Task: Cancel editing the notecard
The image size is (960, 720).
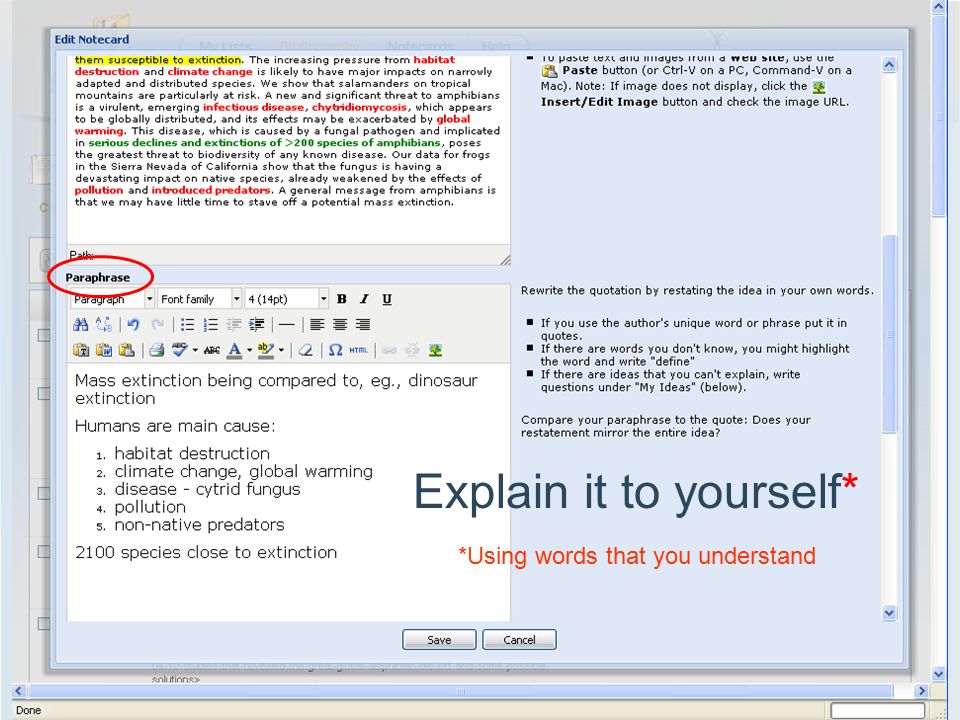Action: 519,640
